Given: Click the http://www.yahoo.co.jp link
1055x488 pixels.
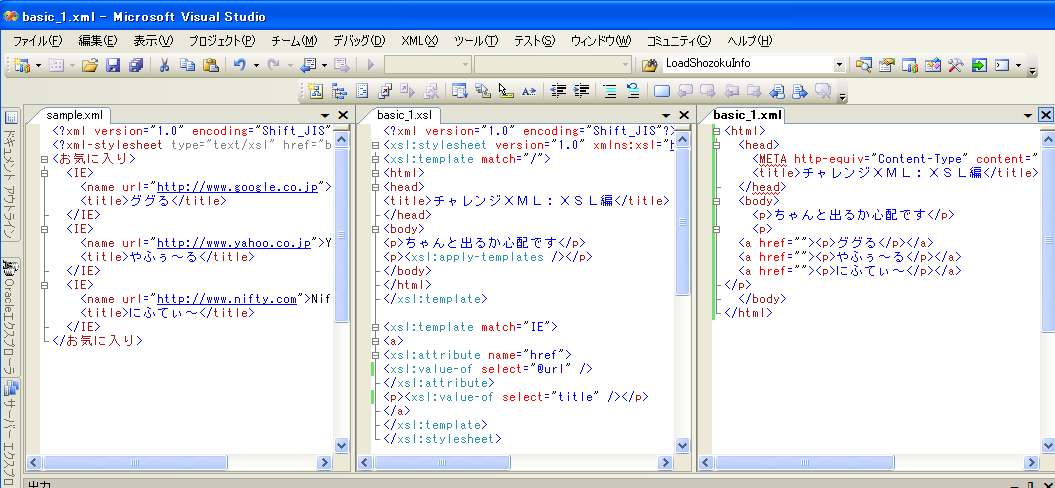Looking at the screenshot, I should click(233, 243).
